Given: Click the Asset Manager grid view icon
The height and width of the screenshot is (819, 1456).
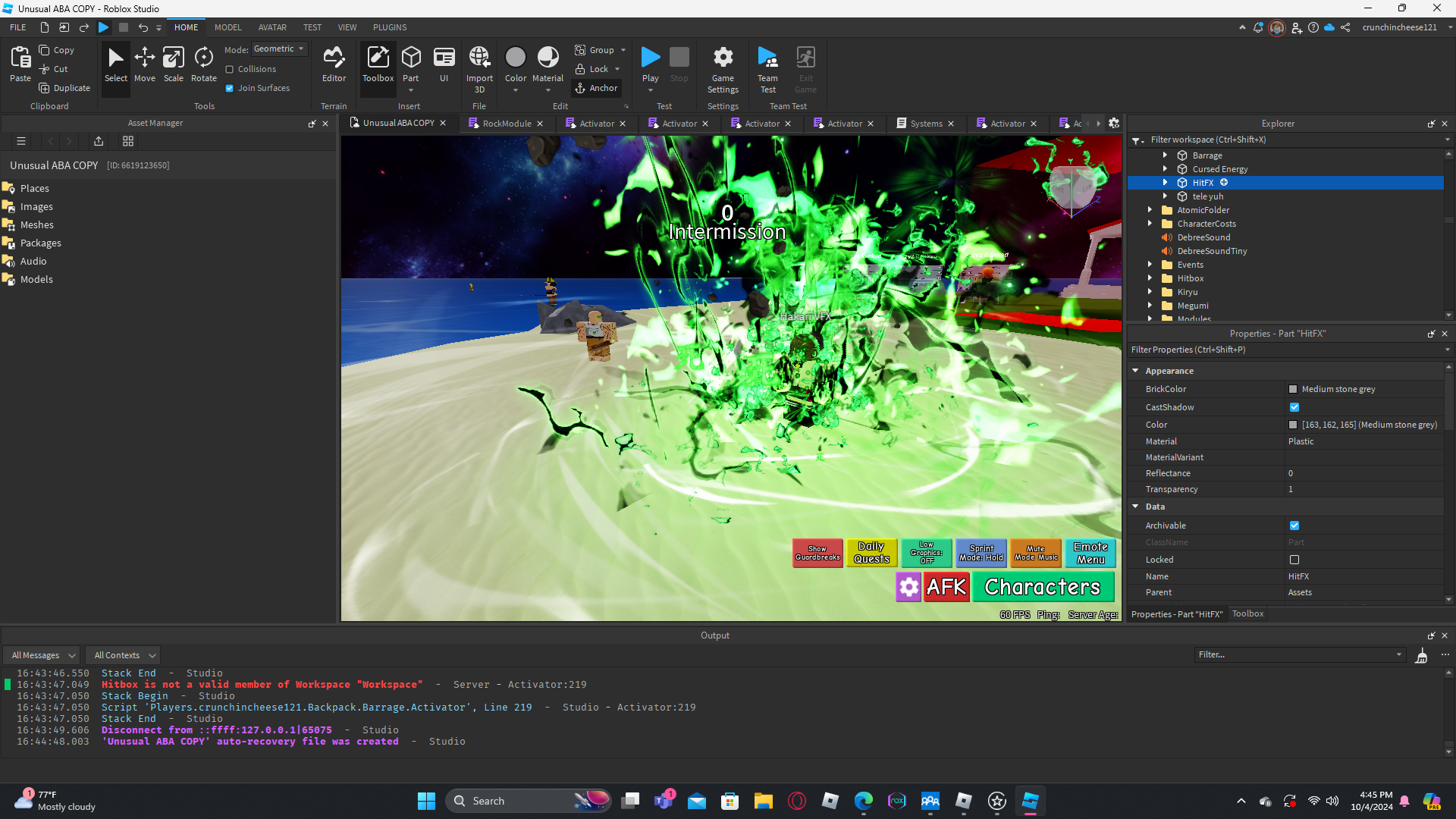Looking at the screenshot, I should coord(128,141).
